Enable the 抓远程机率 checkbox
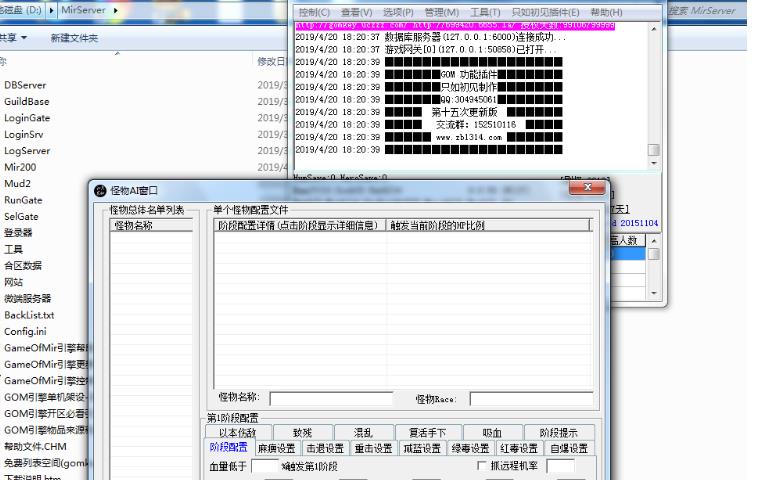The width and height of the screenshot is (766, 480). 480,466
